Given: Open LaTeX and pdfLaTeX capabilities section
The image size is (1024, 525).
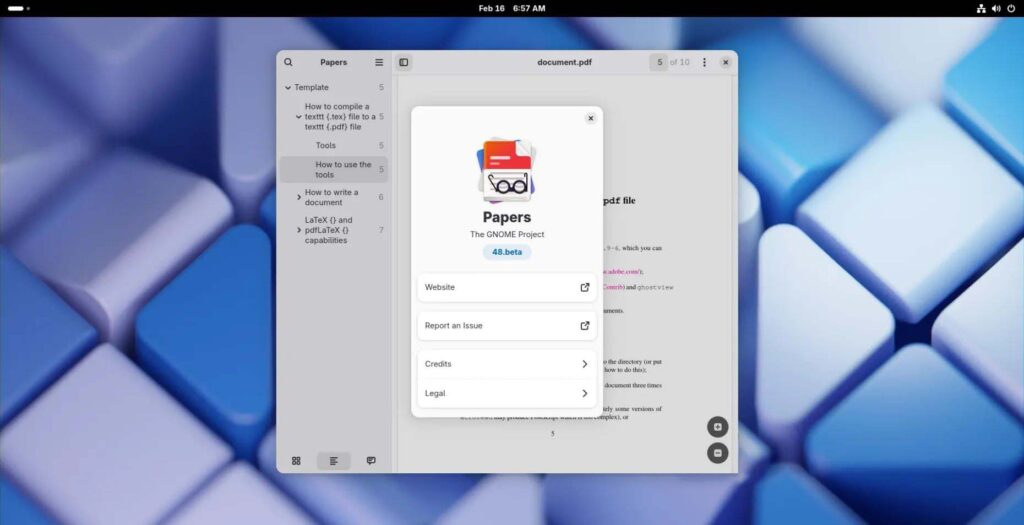Looking at the screenshot, I should pos(328,230).
